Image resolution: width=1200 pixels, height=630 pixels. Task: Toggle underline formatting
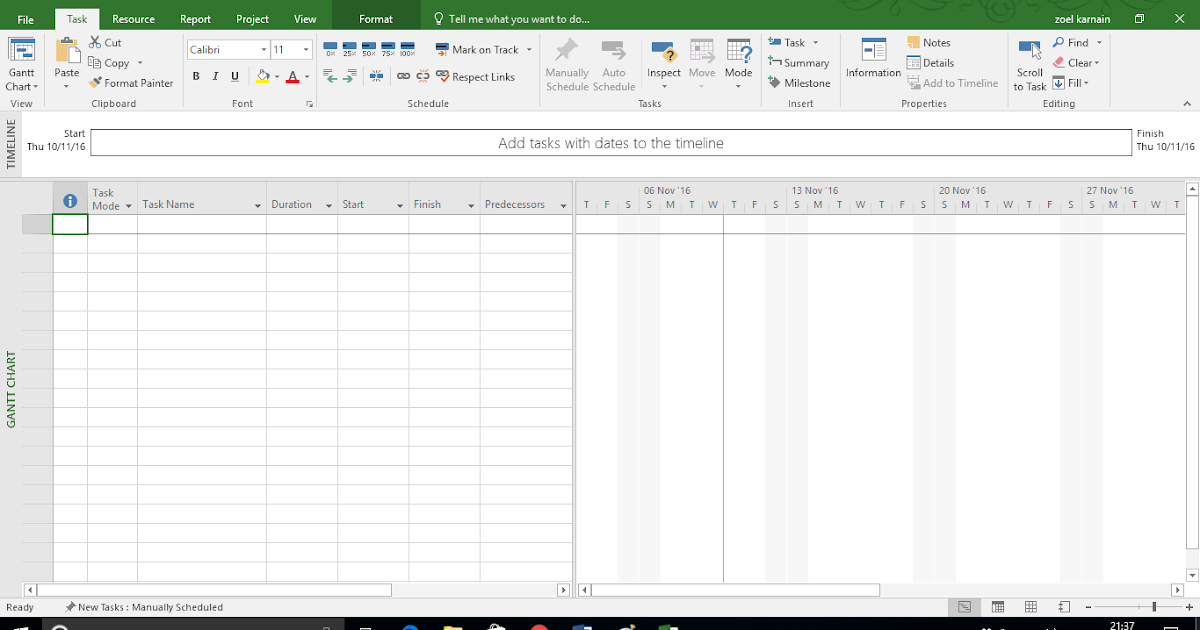[233, 76]
